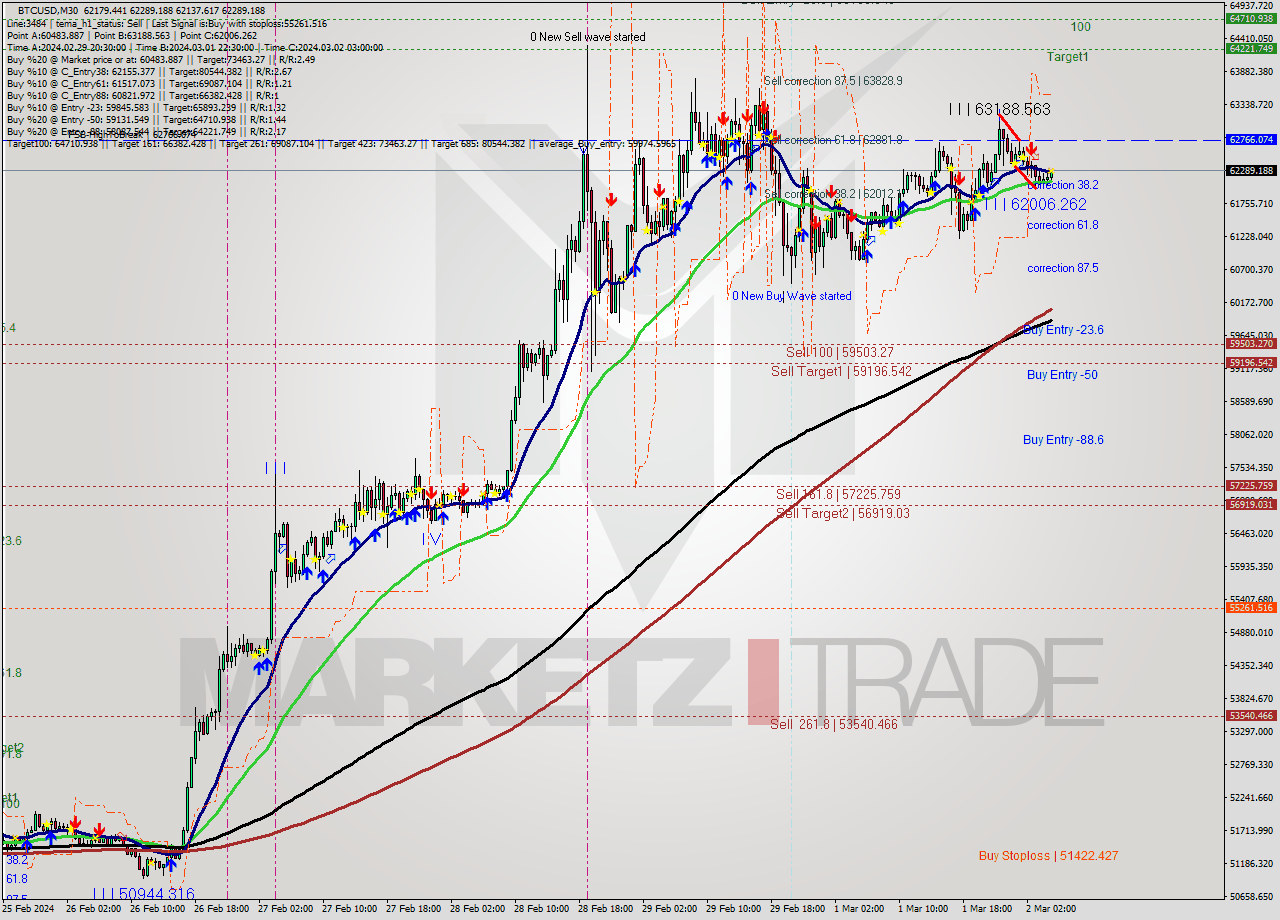Select the 64221.749 green price tag
The height and width of the screenshot is (920, 1280).
pos(1251,48)
